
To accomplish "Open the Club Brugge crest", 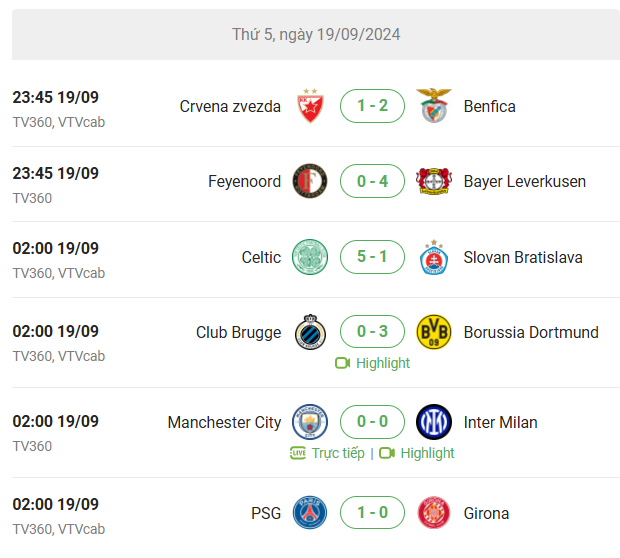I will (310, 332).
